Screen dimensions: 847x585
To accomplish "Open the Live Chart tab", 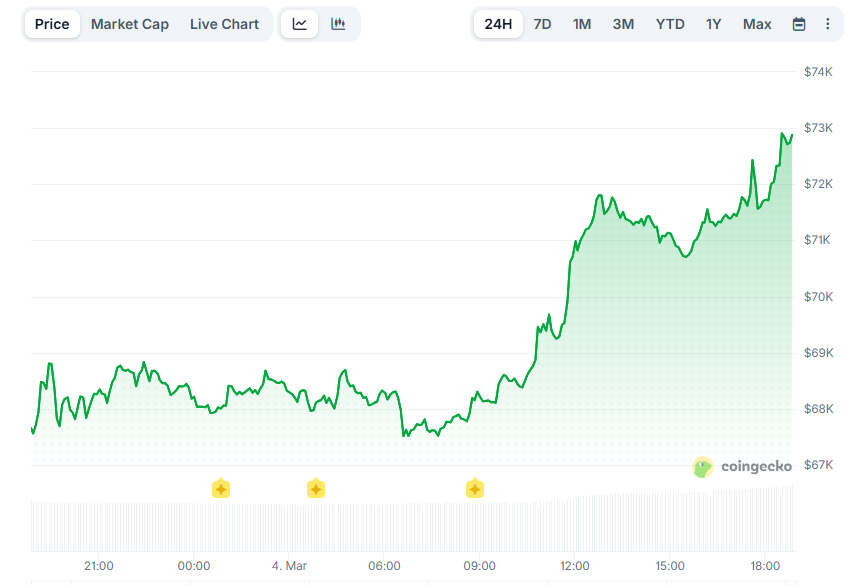I will 224,24.
